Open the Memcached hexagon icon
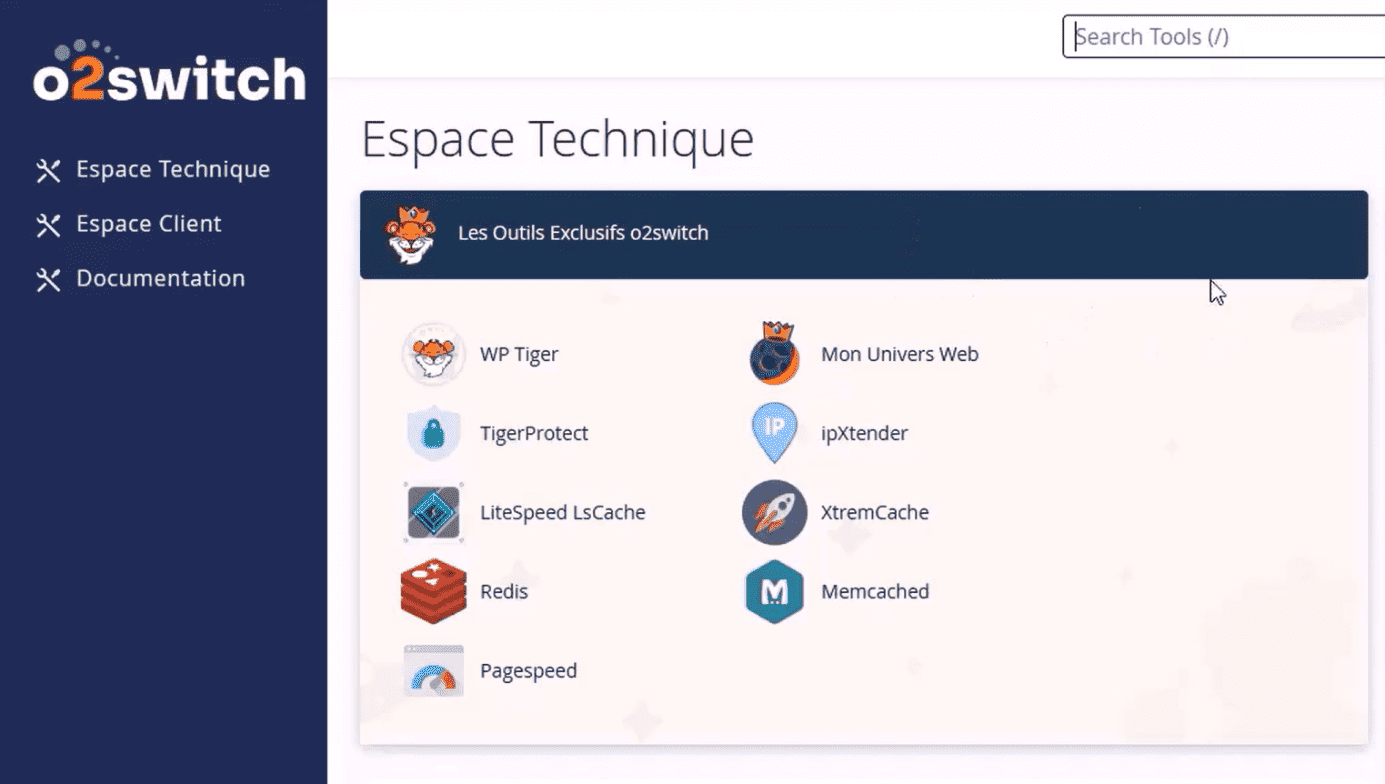 774,591
